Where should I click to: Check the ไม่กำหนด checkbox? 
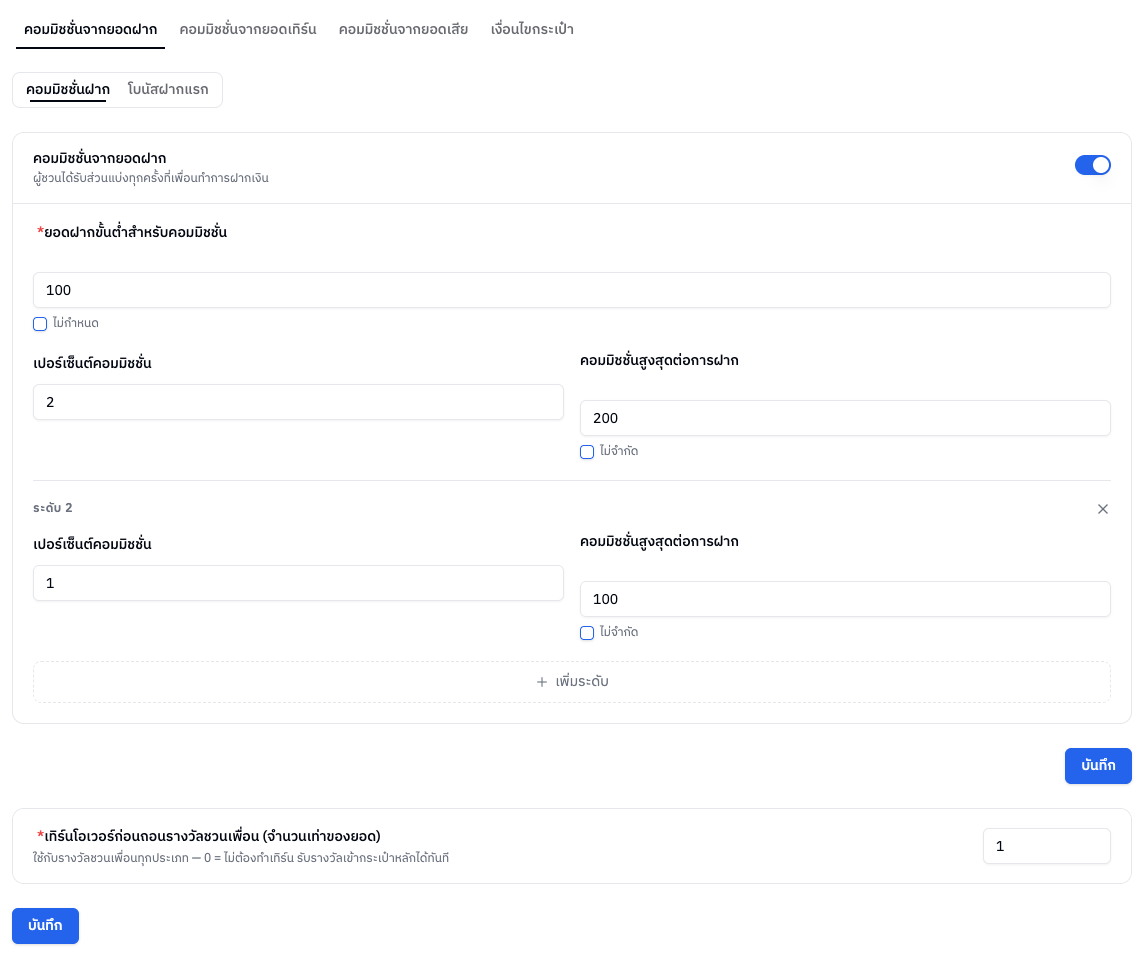(x=40, y=323)
